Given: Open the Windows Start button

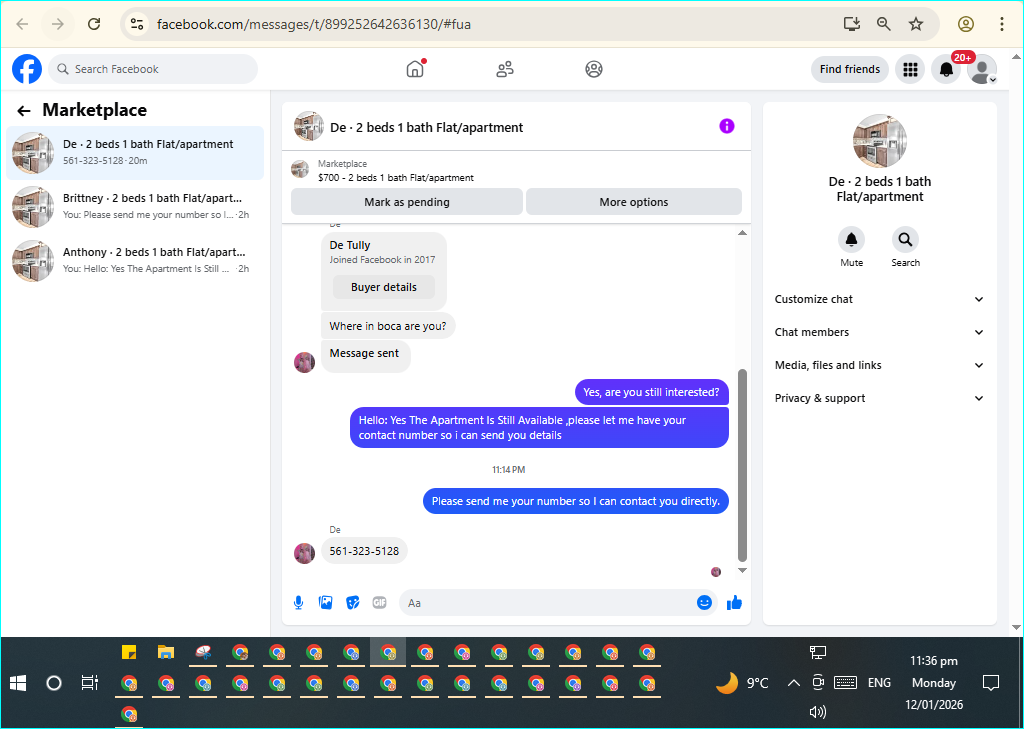Looking at the screenshot, I should (18, 683).
